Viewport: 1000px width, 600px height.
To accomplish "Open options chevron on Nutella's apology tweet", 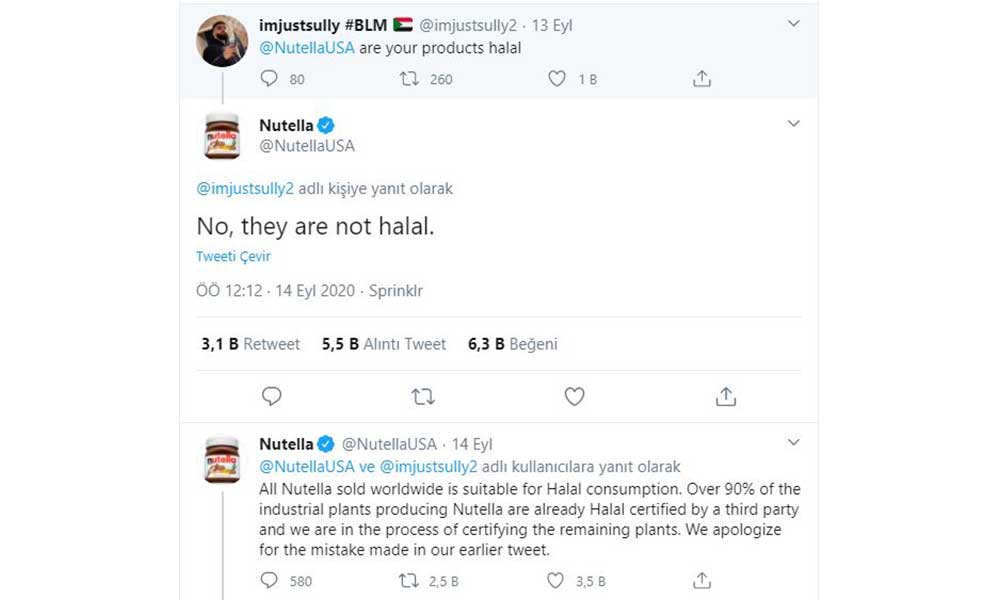I will coord(793,442).
